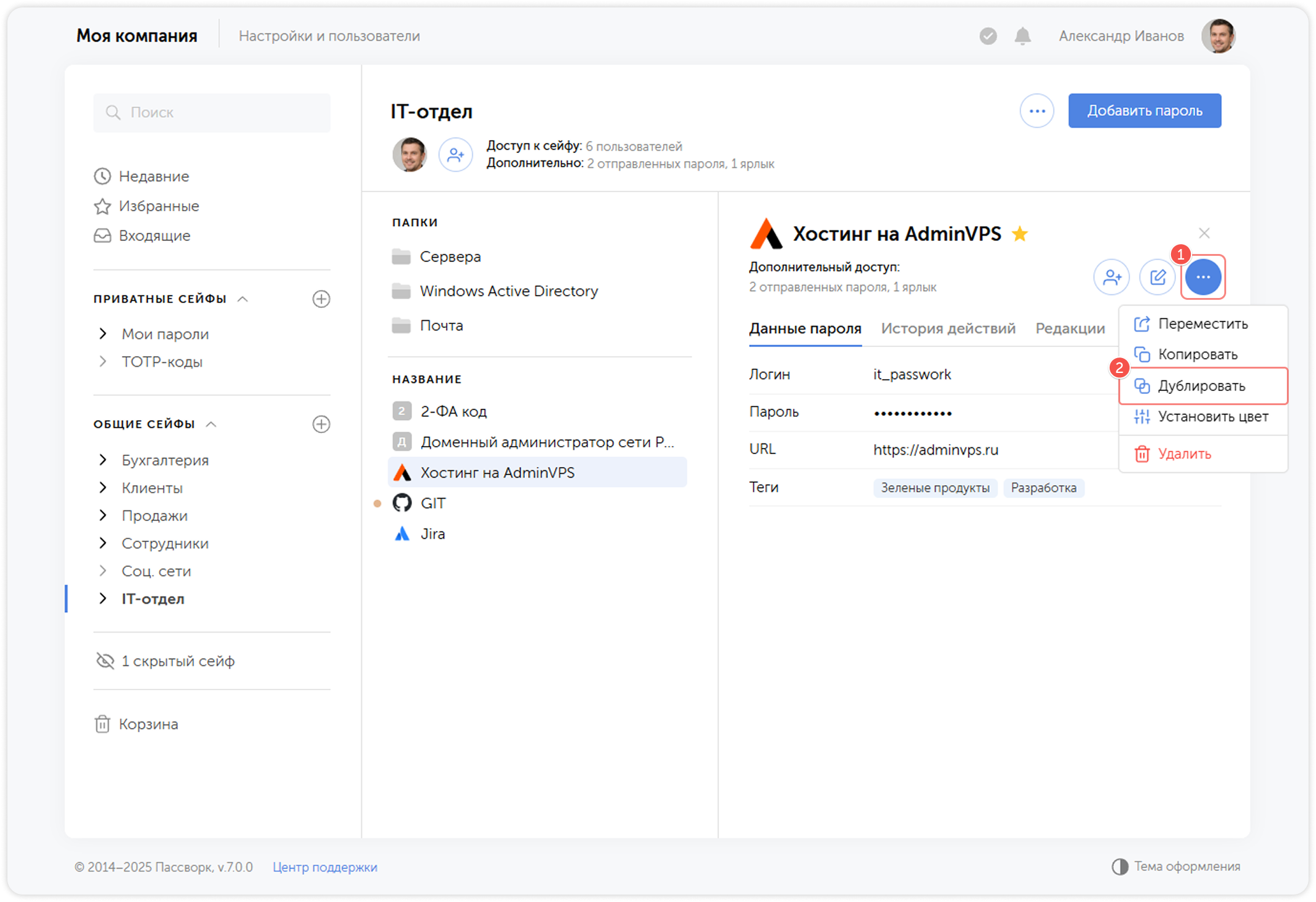
Task: Open Настройки и пользователи
Action: click(x=329, y=37)
